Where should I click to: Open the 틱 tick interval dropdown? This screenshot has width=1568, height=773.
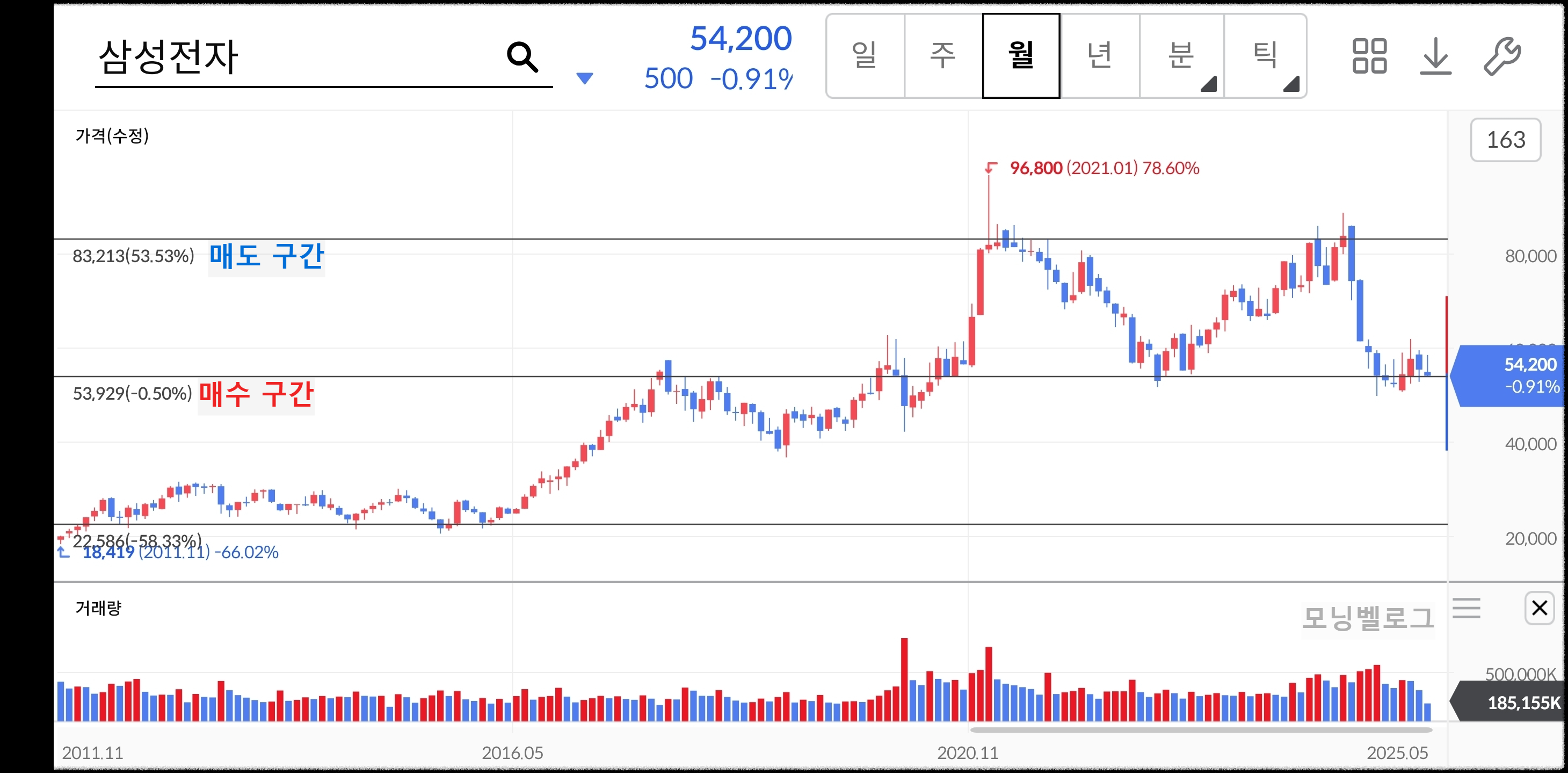[1266, 56]
